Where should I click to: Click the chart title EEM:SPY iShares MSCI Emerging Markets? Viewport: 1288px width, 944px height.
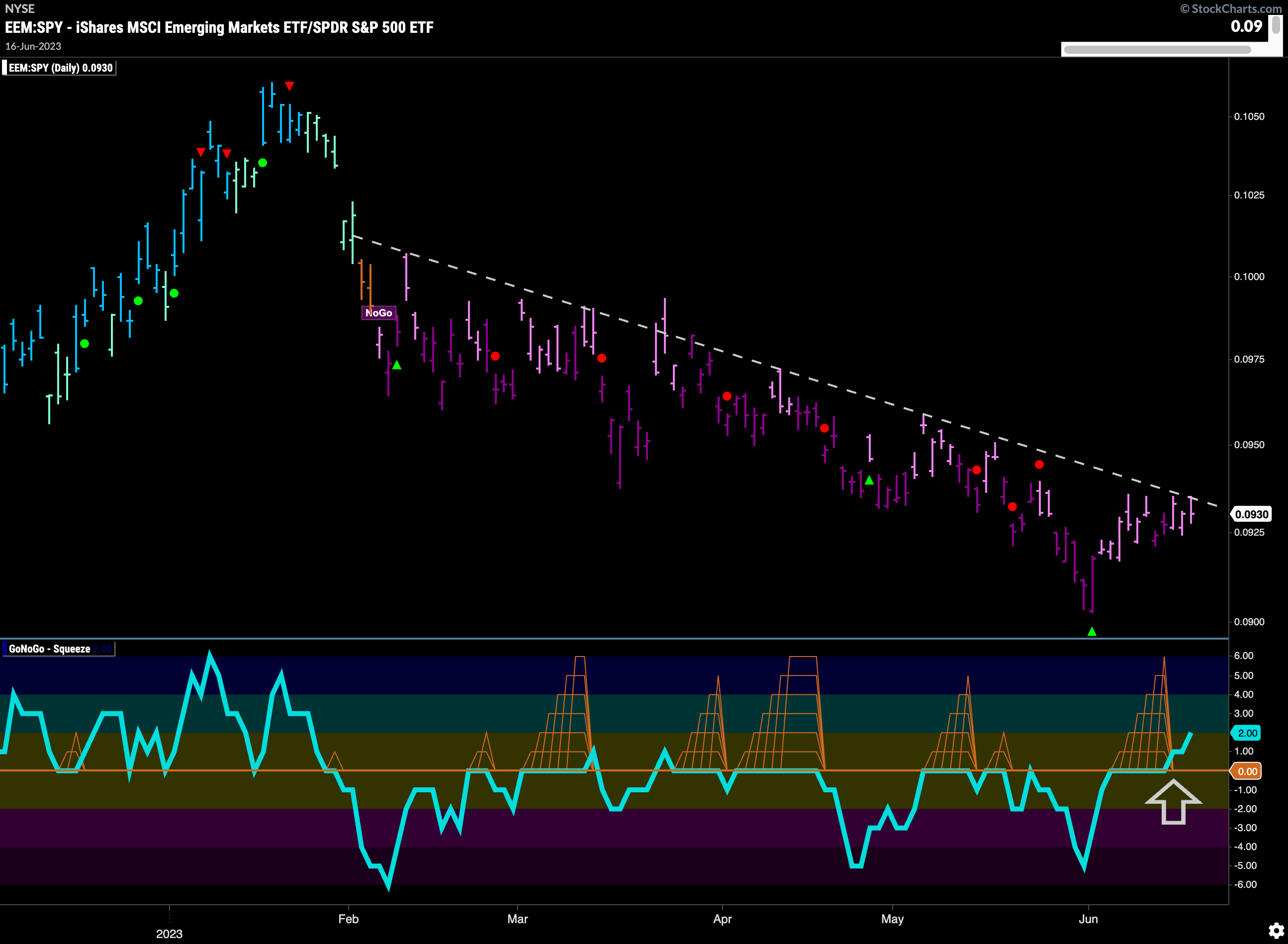[x=219, y=27]
